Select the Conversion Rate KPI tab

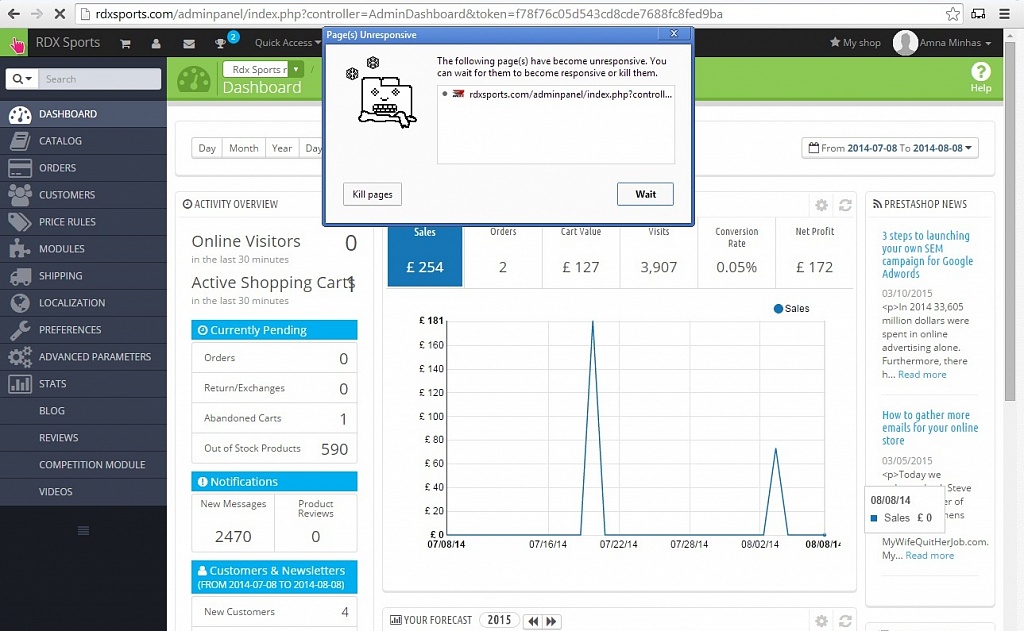tap(736, 255)
